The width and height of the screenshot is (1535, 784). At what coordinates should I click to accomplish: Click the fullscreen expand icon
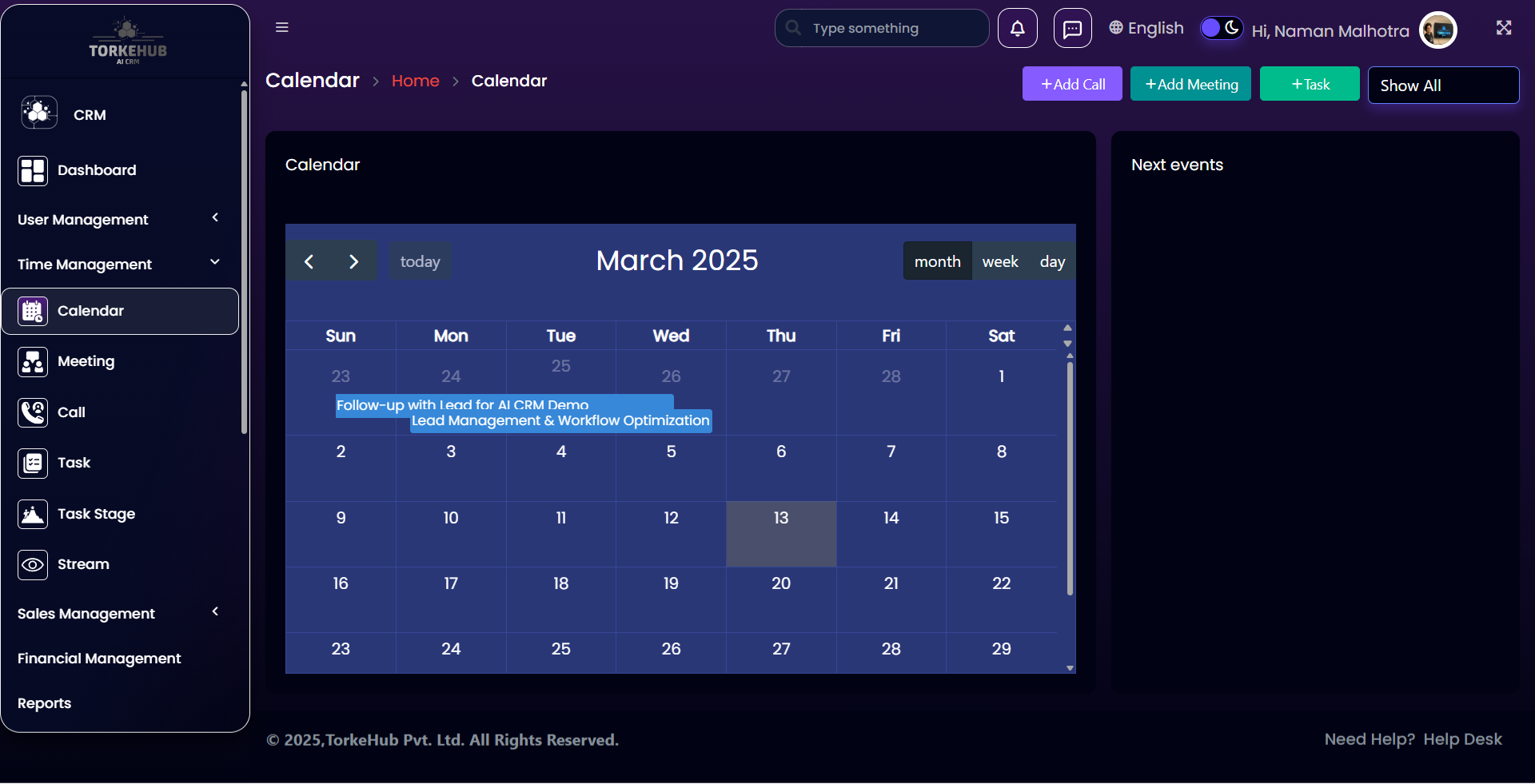[1503, 28]
